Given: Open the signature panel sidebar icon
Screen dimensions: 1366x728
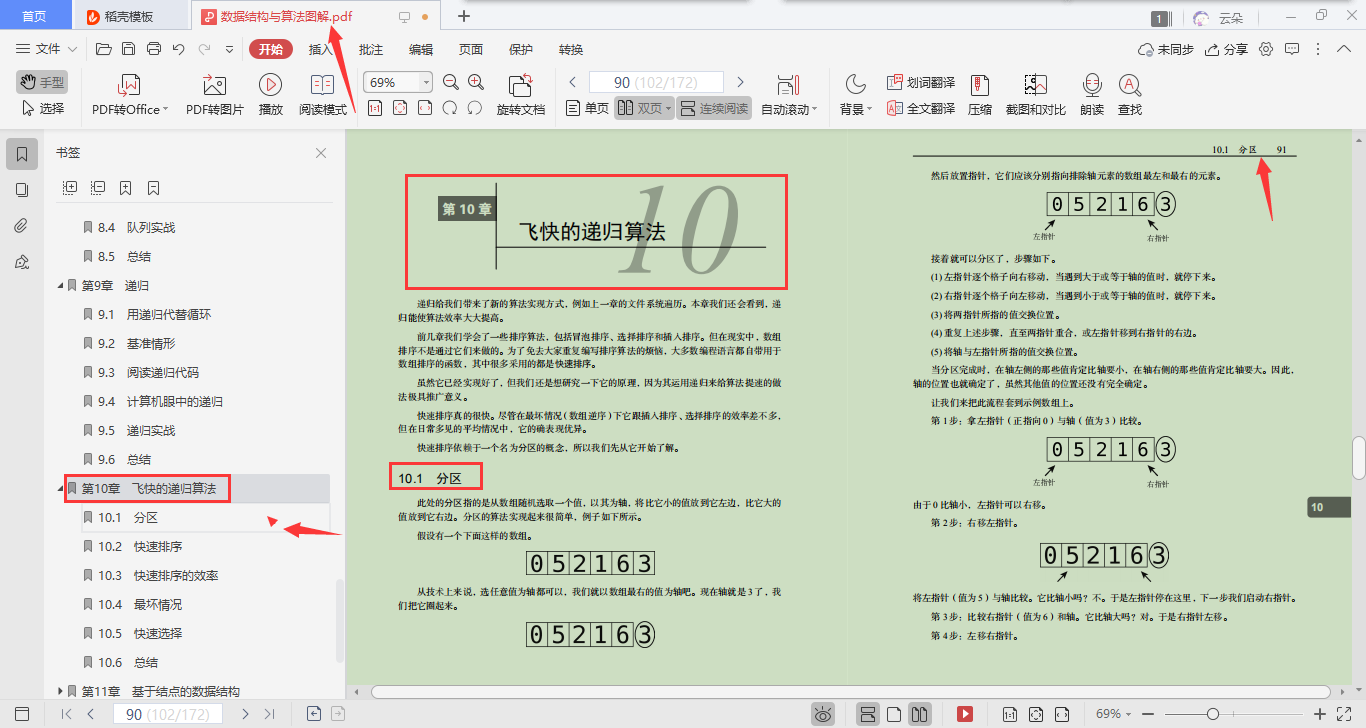Looking at the screenshot, I should tap(21, 262).
